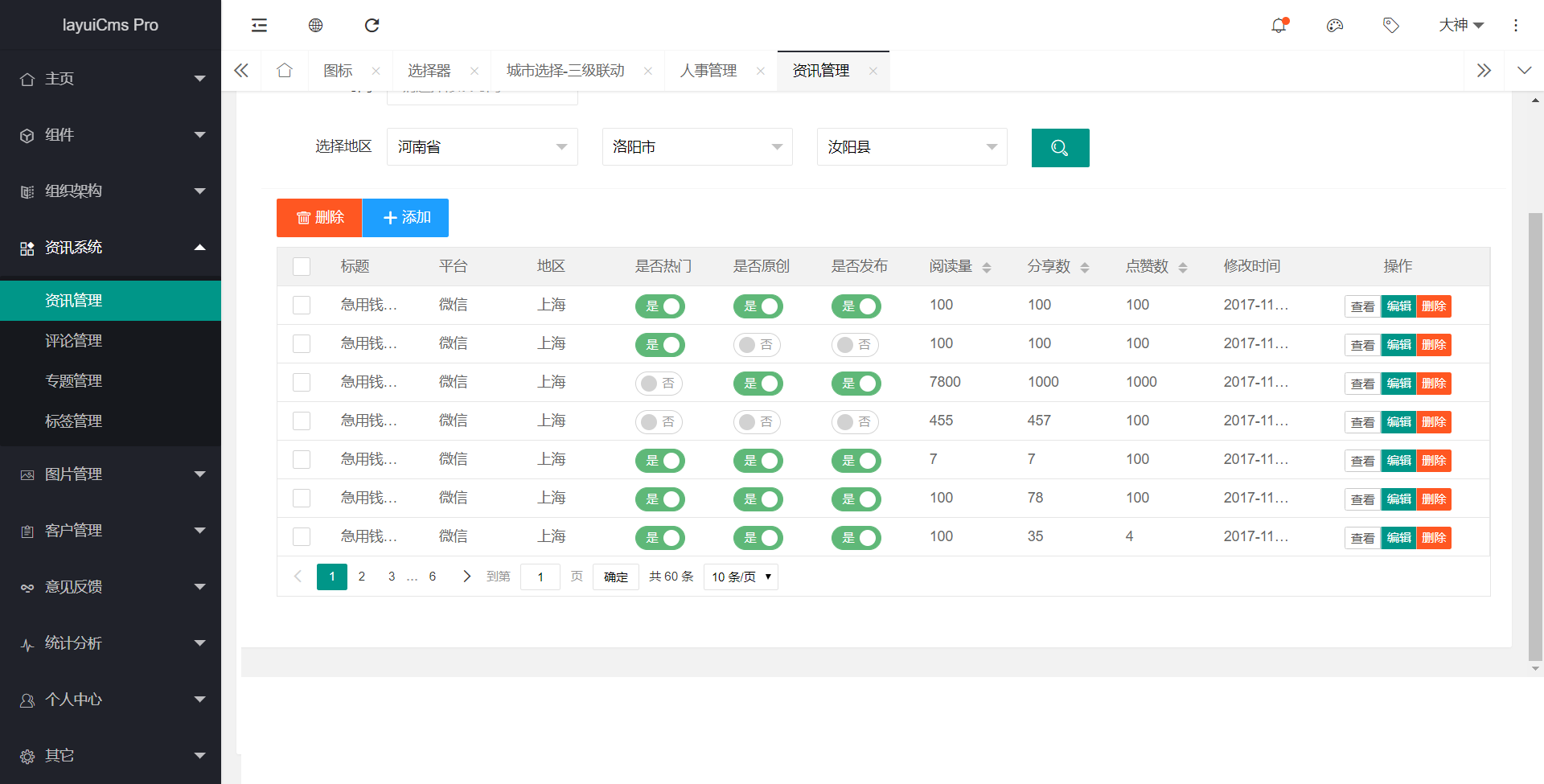
Task: Open the three-dot more options icon
Action: (1516, 25)
